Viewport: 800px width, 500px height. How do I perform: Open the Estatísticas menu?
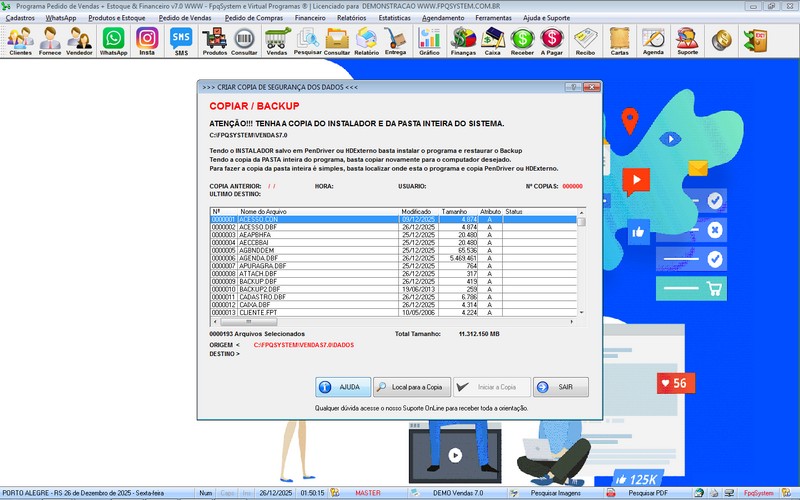(x=394, y=18)
